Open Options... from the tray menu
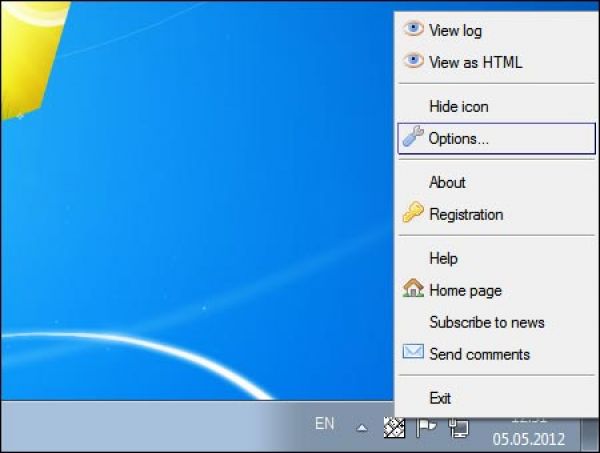This screenshot has width=600, height=453. pos(497,139)
